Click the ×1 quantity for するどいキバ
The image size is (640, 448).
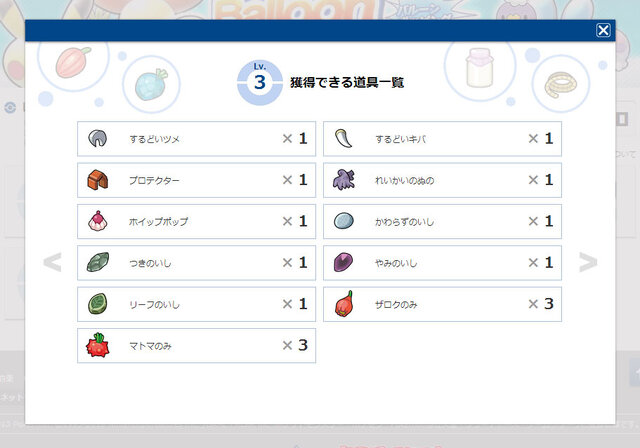[x=541, y=138]
